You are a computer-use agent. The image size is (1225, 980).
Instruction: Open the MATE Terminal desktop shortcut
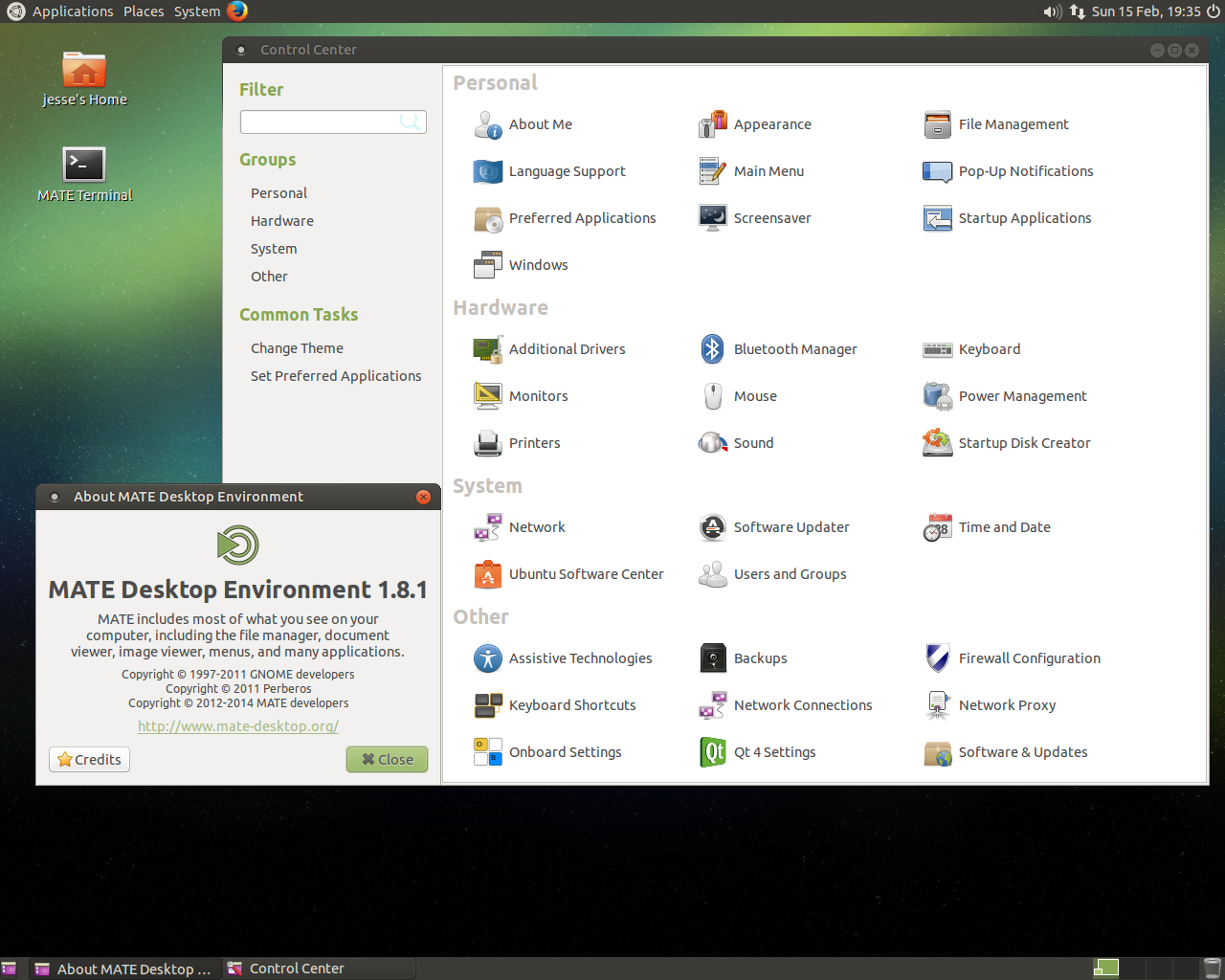point(84,174)
